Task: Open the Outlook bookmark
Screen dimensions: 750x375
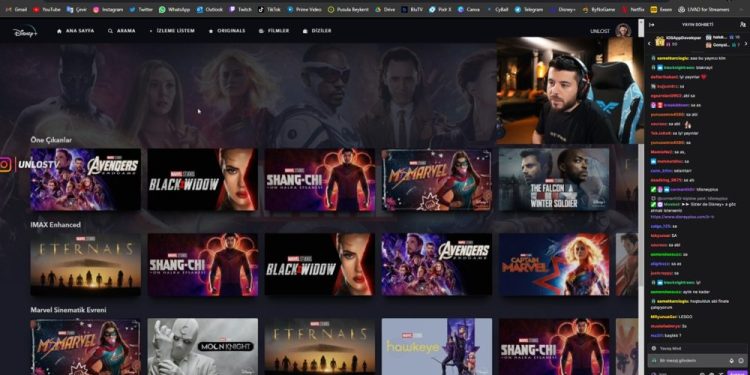Action: (210, 9)
